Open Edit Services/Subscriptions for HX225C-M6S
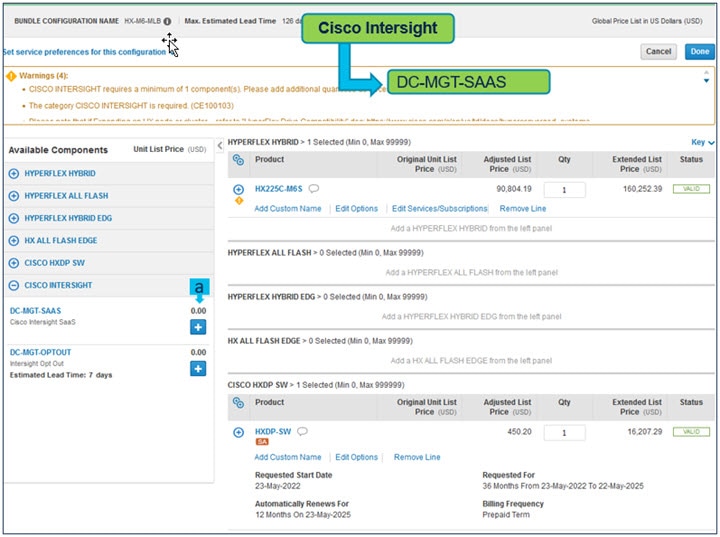Viewport: 720px width, 537px height. click(x=439, y=209)
